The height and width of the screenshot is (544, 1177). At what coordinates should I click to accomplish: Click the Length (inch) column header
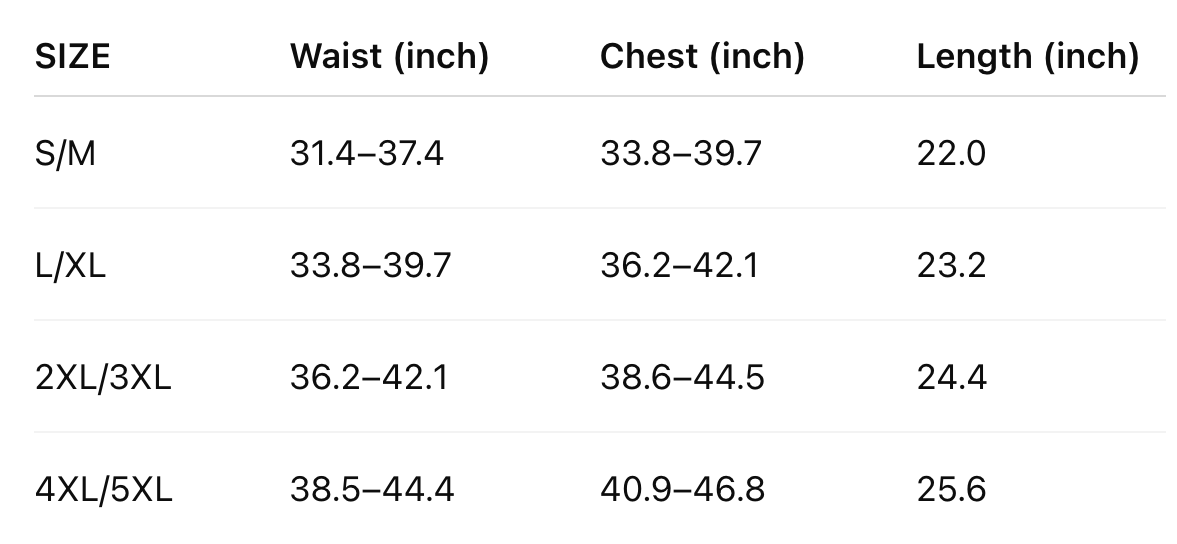[1027, 57]
